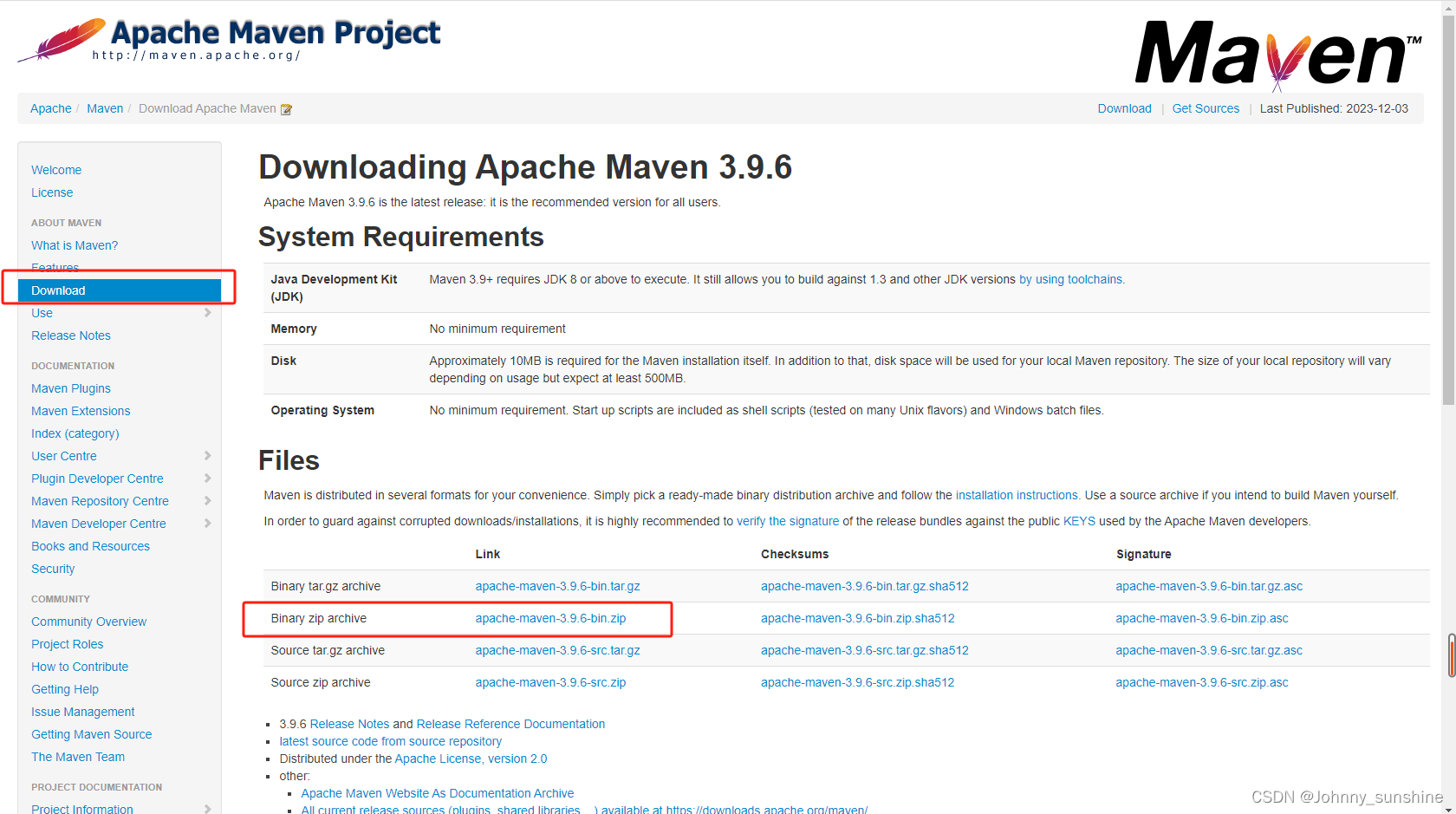Select Get Sources in the top bar
This screenshot has width=1456, height=814.
(x=1206, y=108)
